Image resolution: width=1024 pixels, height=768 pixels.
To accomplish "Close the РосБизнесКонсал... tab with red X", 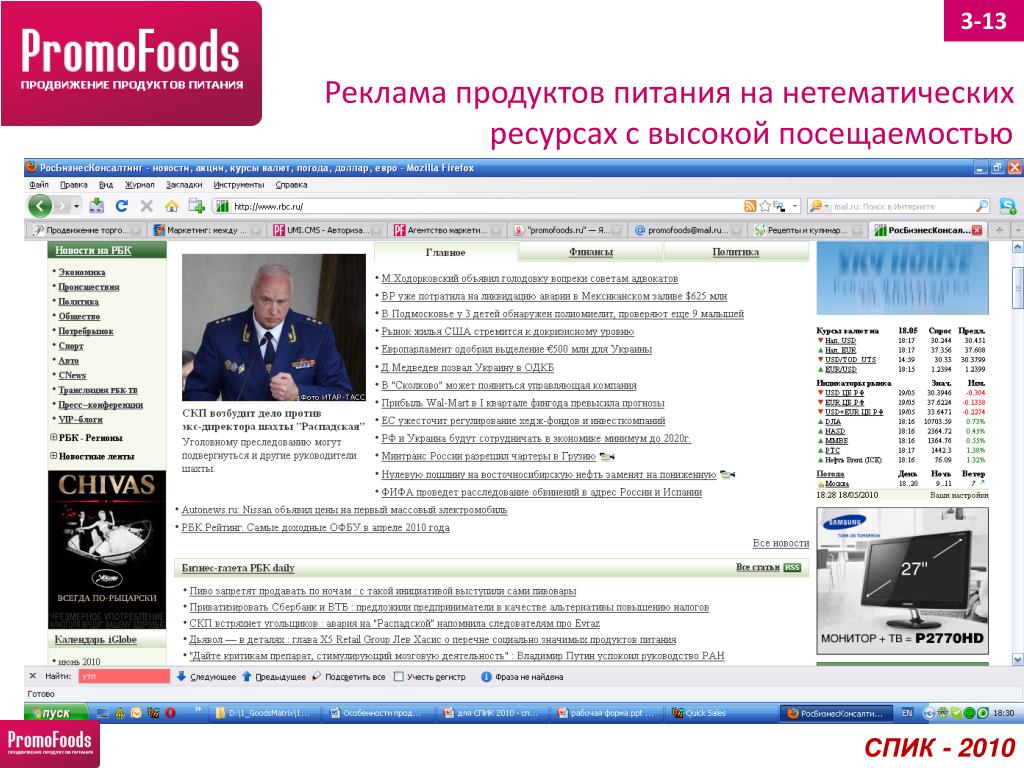I will (977, 230).
